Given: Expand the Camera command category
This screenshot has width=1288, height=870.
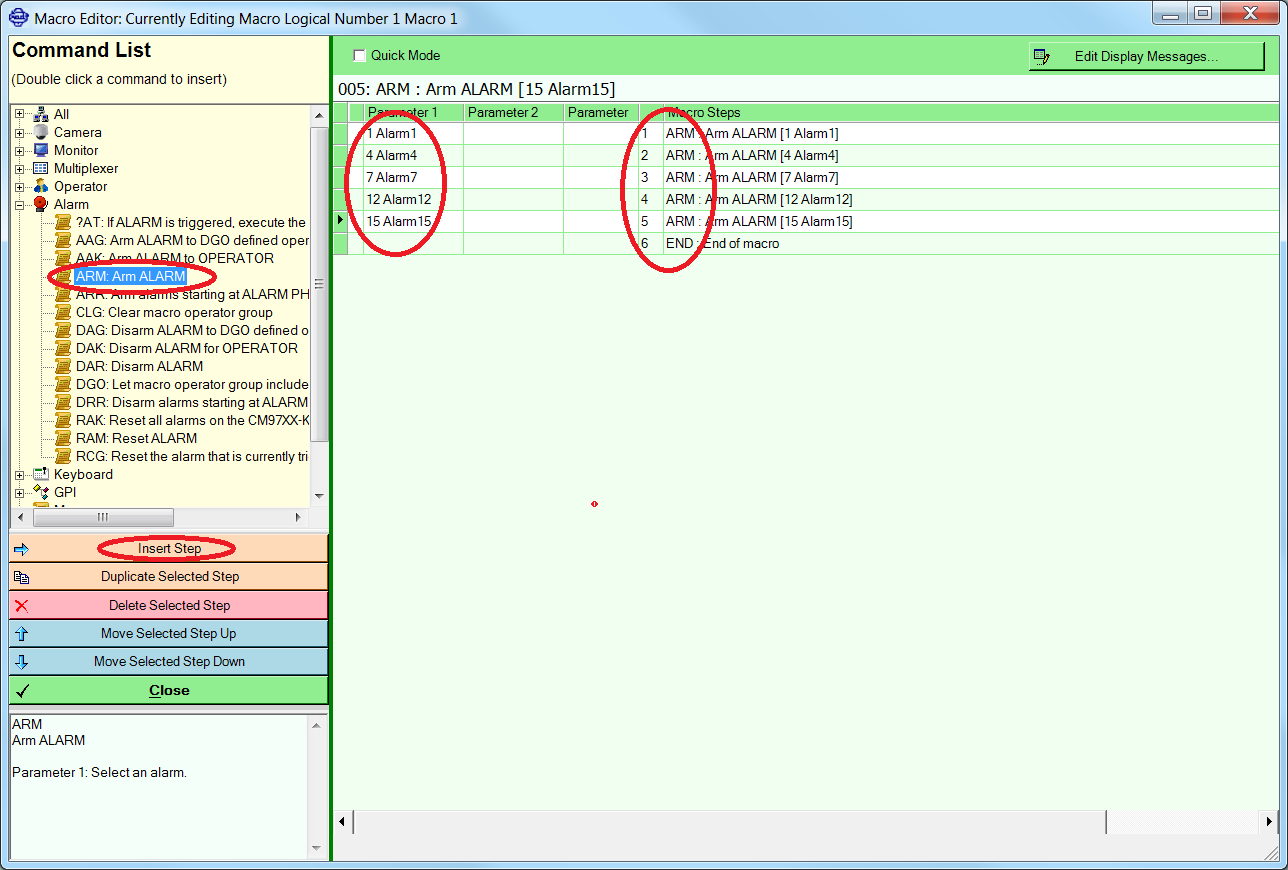Looking at the screenshot, I should pos(18,132).
